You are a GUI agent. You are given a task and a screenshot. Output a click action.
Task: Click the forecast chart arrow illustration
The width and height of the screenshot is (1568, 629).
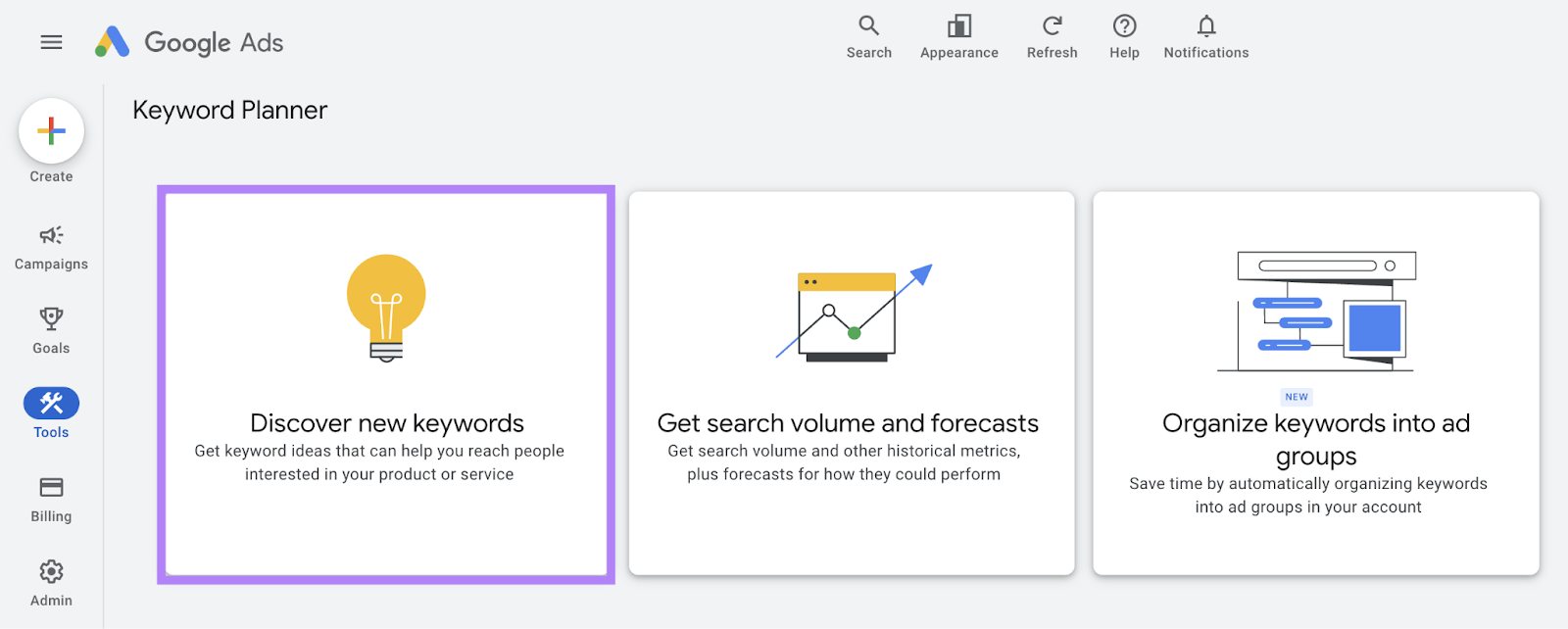point(851,314)
